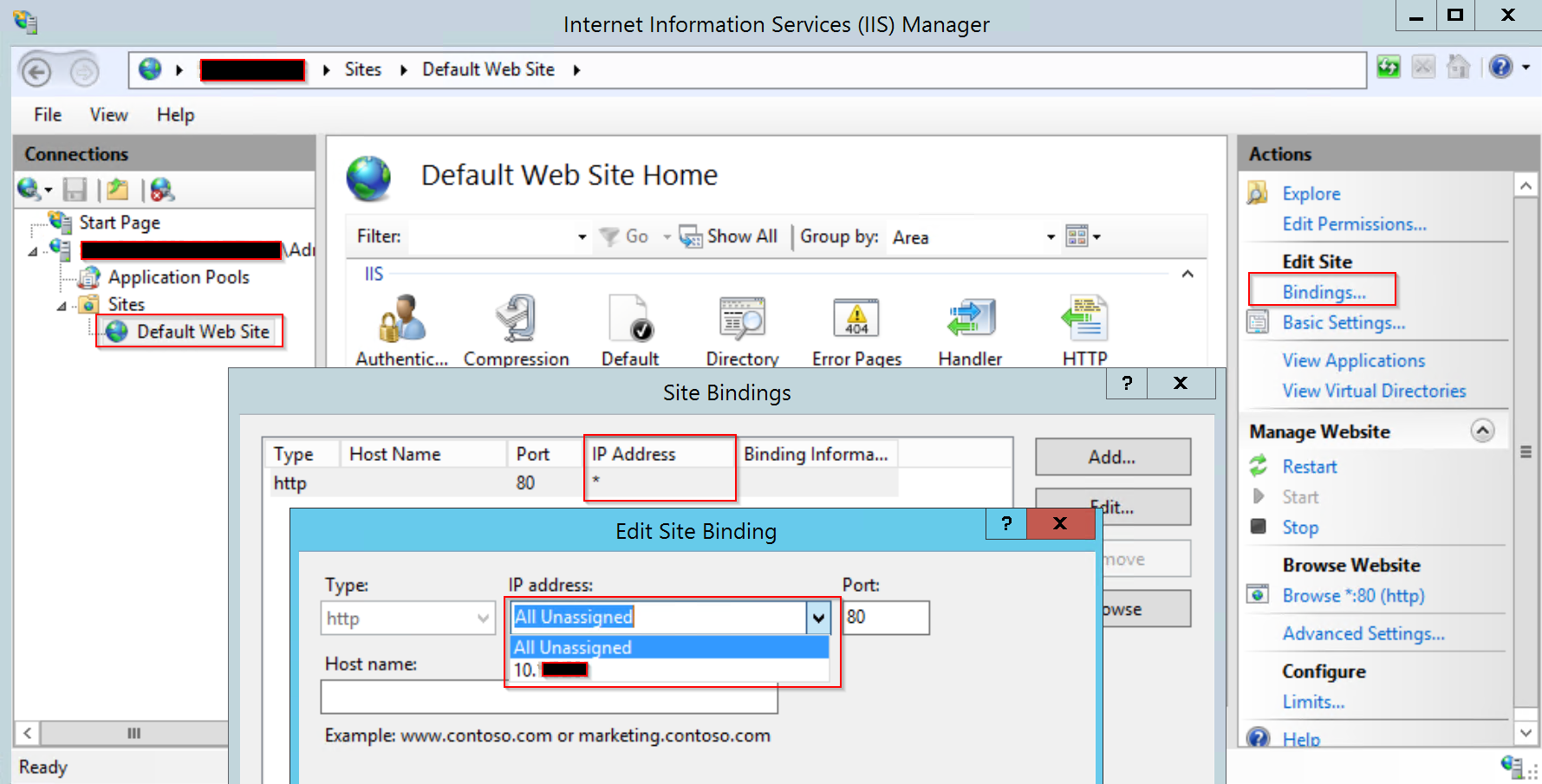
Task: Select All Unassigned in IP dropdown list
Action: click(670, 647)
